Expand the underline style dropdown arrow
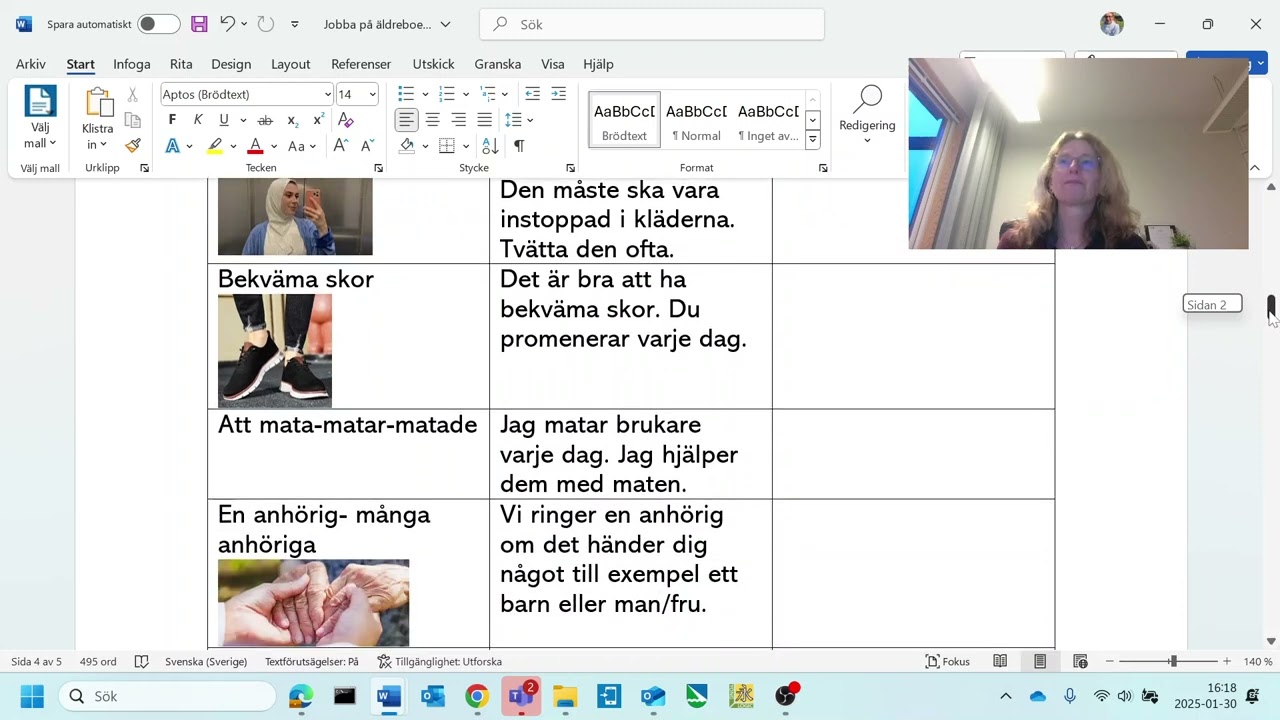1280x720 pixels. [241, 120]
